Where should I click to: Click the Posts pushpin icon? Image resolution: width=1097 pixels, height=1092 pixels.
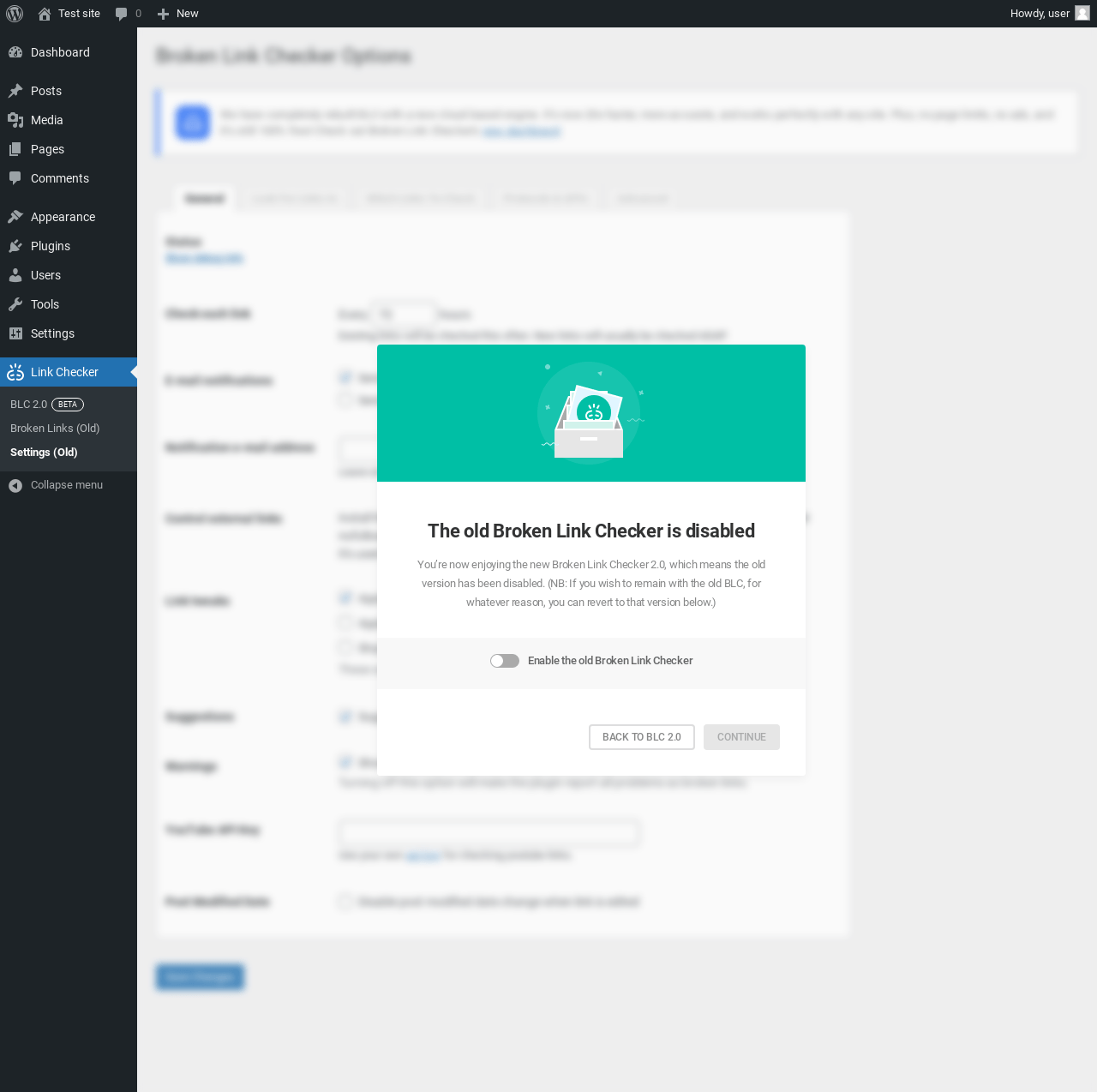coord(15,91)
